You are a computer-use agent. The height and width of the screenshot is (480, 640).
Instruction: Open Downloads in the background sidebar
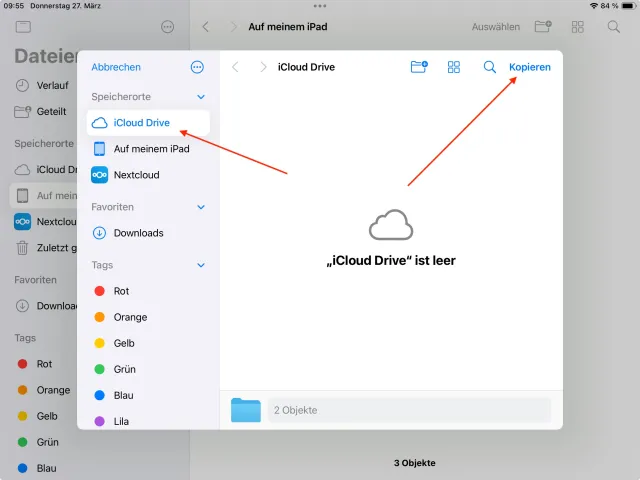[45, 306]
